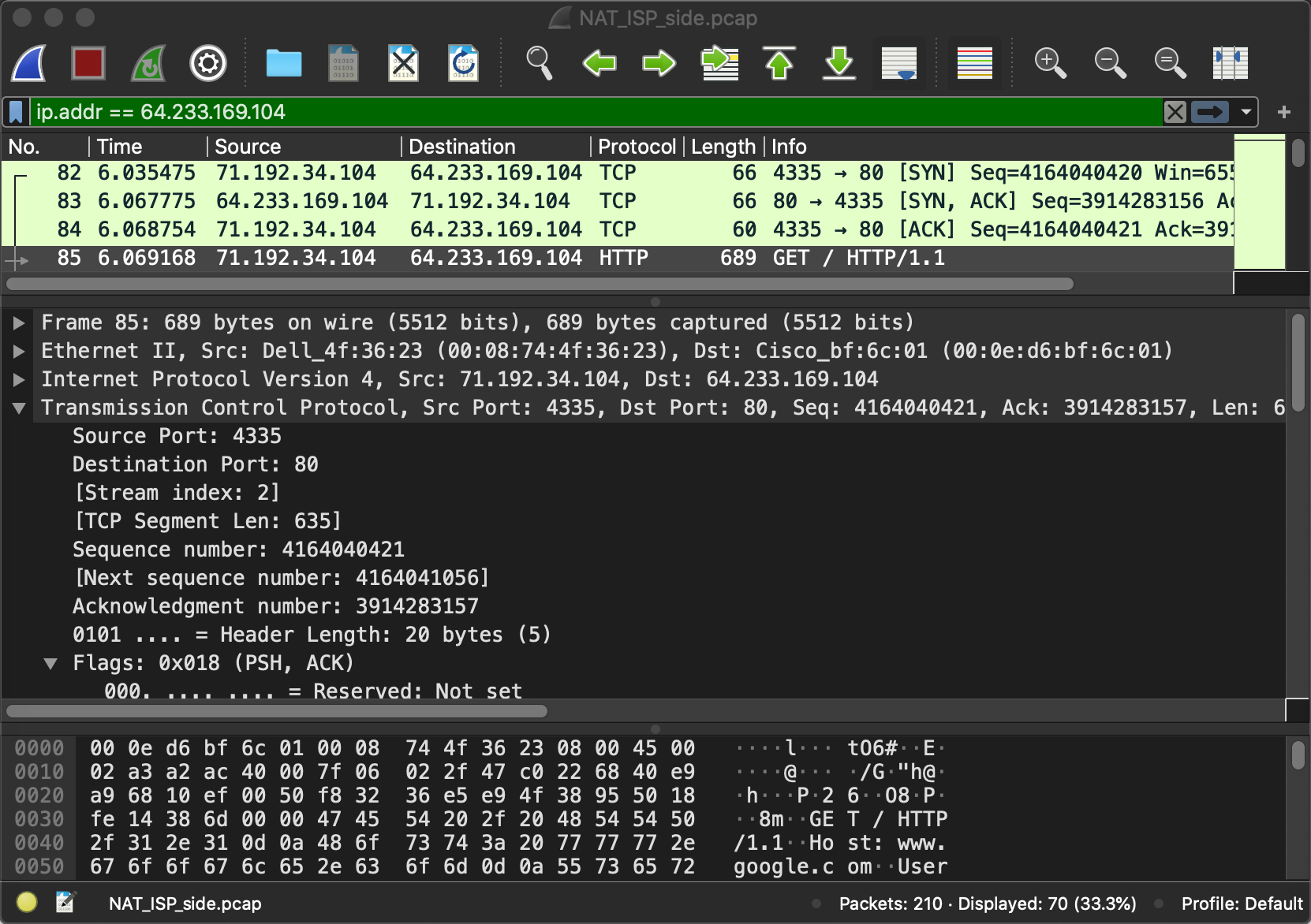Start capture with the shark fin icon

click(x=28, y=63)
